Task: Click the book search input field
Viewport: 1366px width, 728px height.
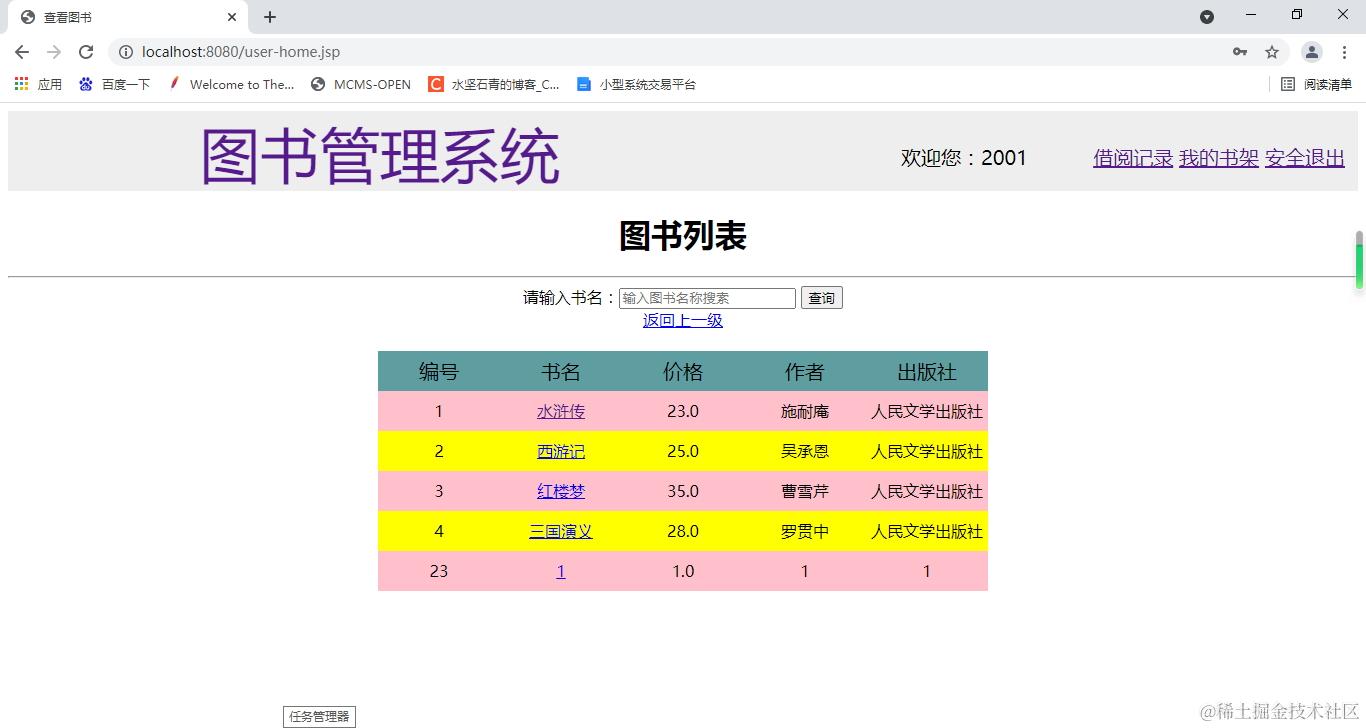Action: [705, 297]
